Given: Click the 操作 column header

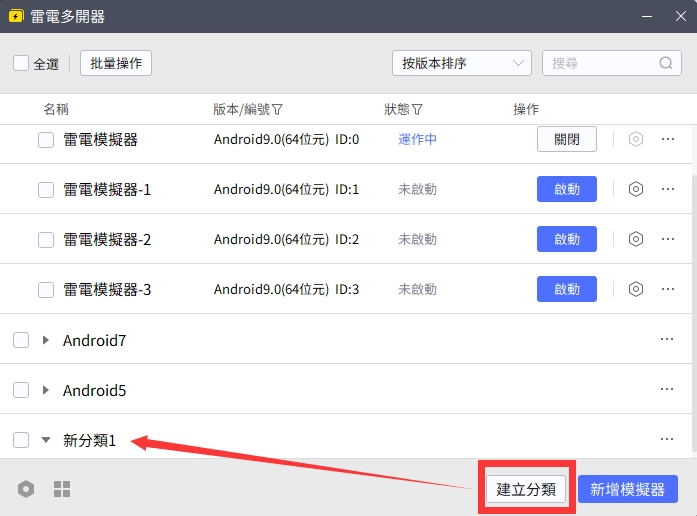Looking at the screenshot, I should point(526,109).
